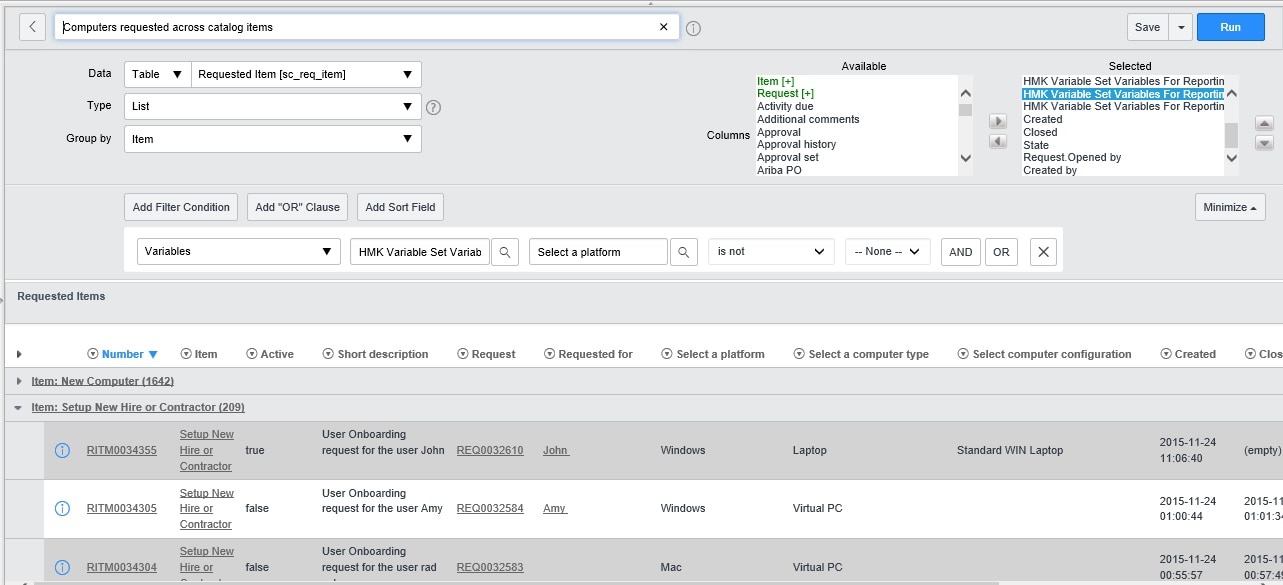The image size is (1283, 585).
Task: Expand the New Computer group
Action: 19,381
